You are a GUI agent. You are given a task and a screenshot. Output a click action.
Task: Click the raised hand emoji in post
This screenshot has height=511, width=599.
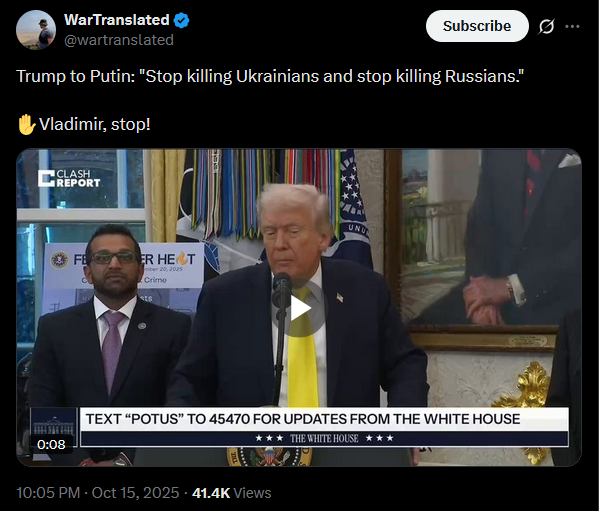(26, 124)
